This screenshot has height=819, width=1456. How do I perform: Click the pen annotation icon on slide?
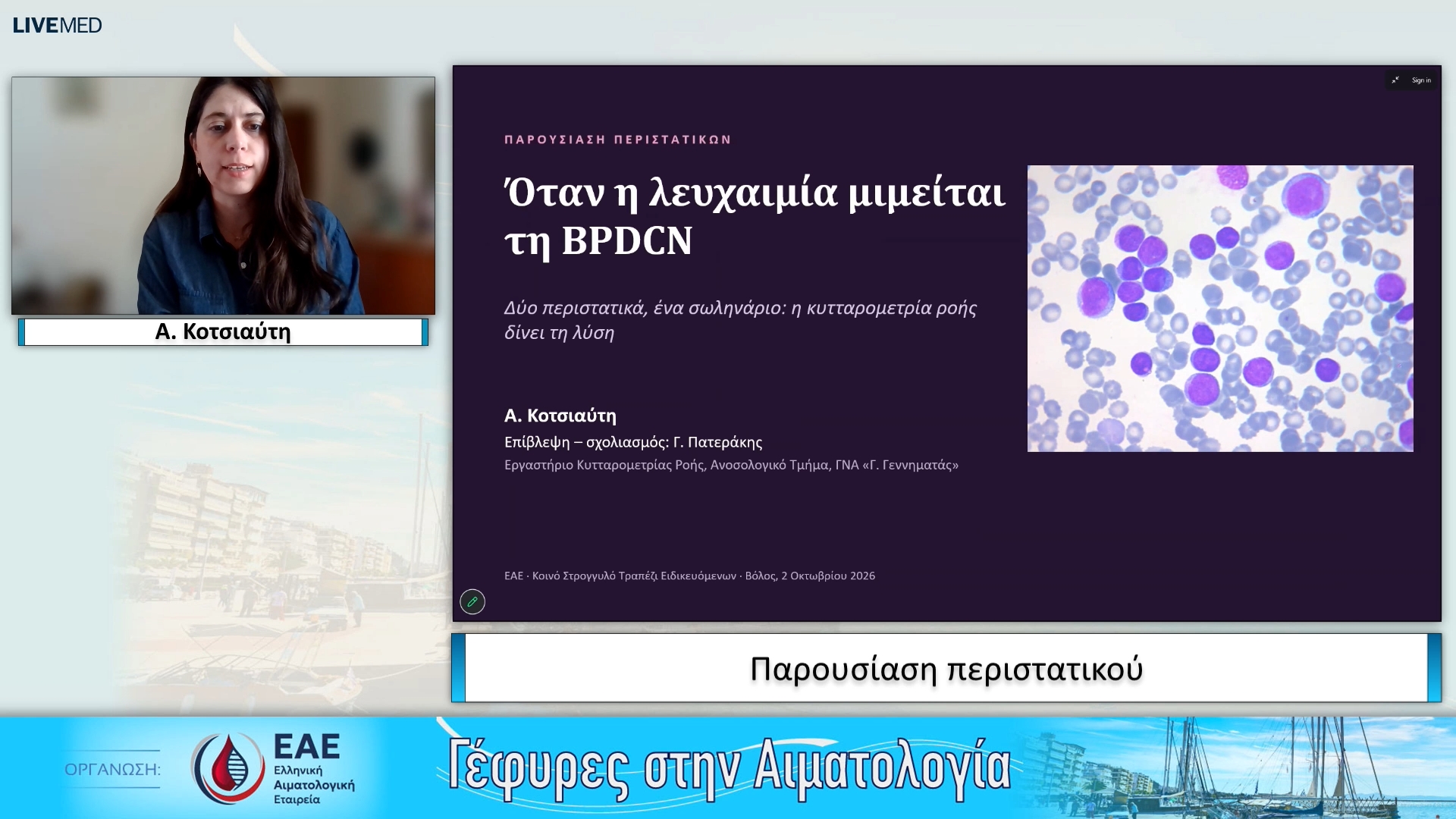pos(472,601)
